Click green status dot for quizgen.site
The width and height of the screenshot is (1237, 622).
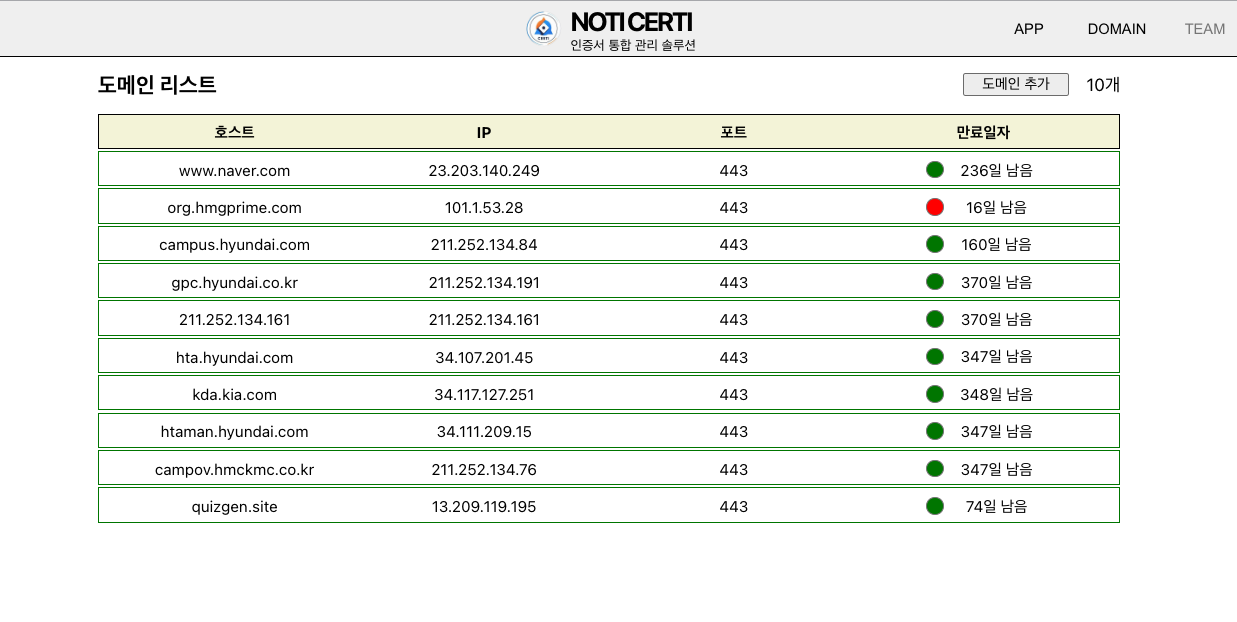point(935,505)
